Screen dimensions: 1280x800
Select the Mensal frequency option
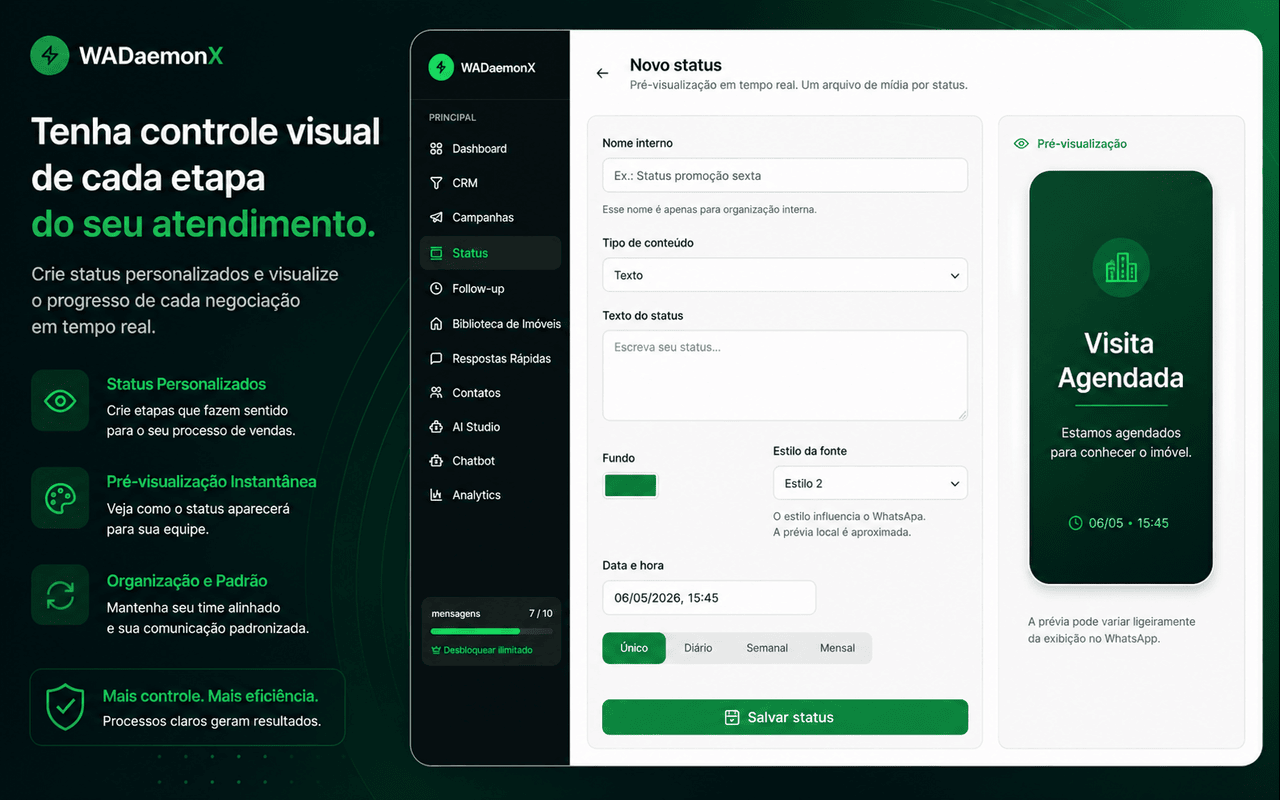tap(837, 648)
